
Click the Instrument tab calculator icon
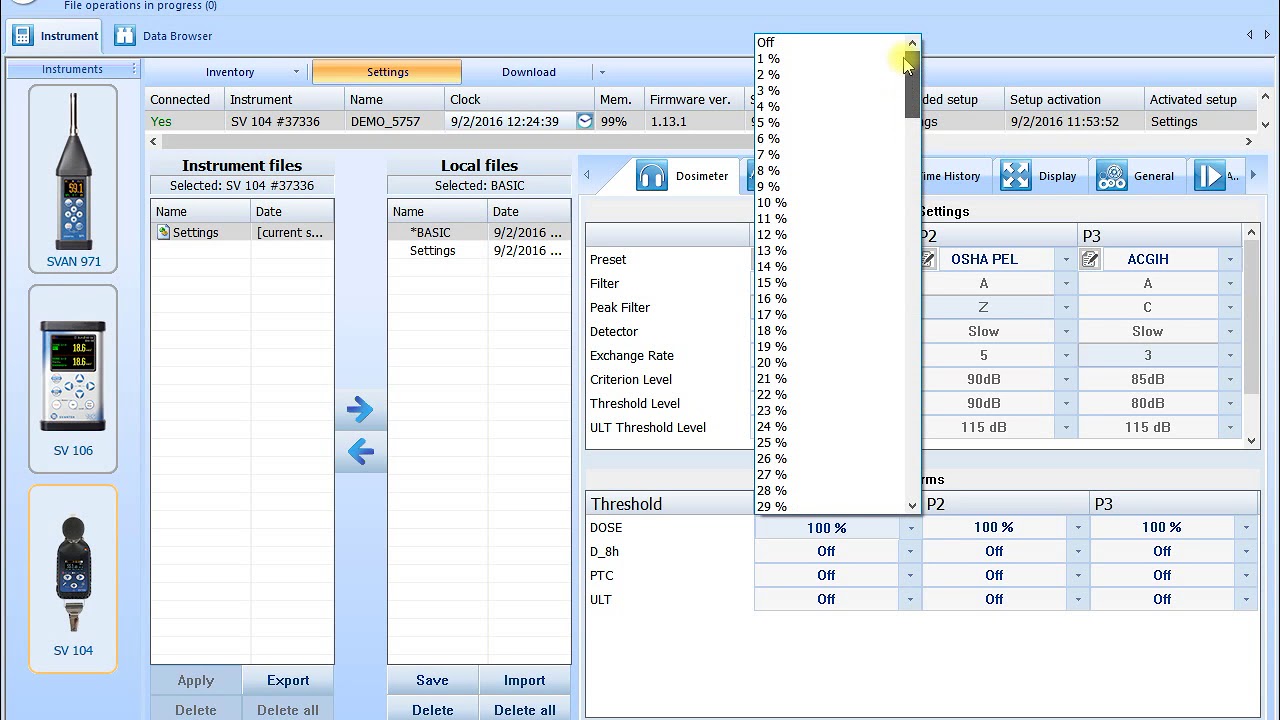pyautogui.click(x=23, y=36)
